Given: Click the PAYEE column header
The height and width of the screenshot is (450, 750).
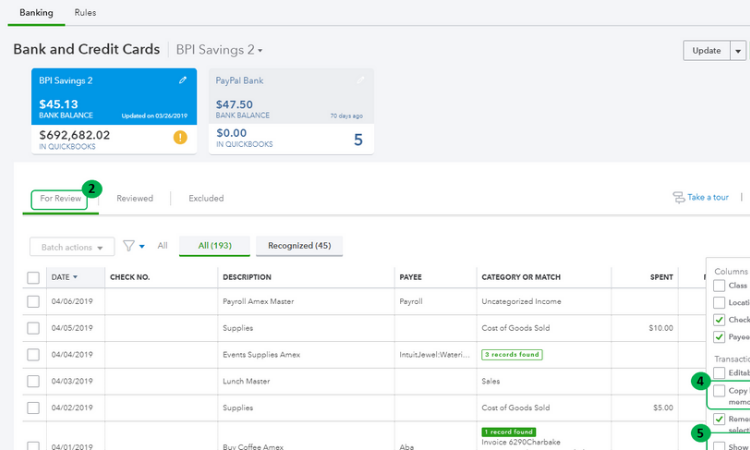Looking at the screenshot, I should point(410,277).
